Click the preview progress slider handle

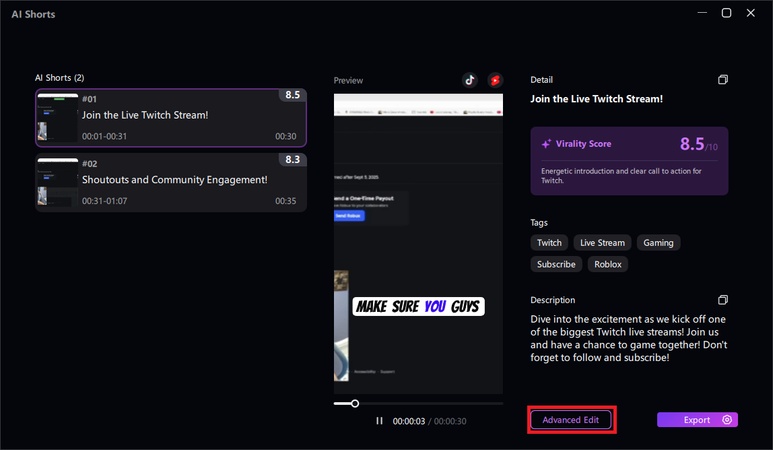click(x=355, y=404)
